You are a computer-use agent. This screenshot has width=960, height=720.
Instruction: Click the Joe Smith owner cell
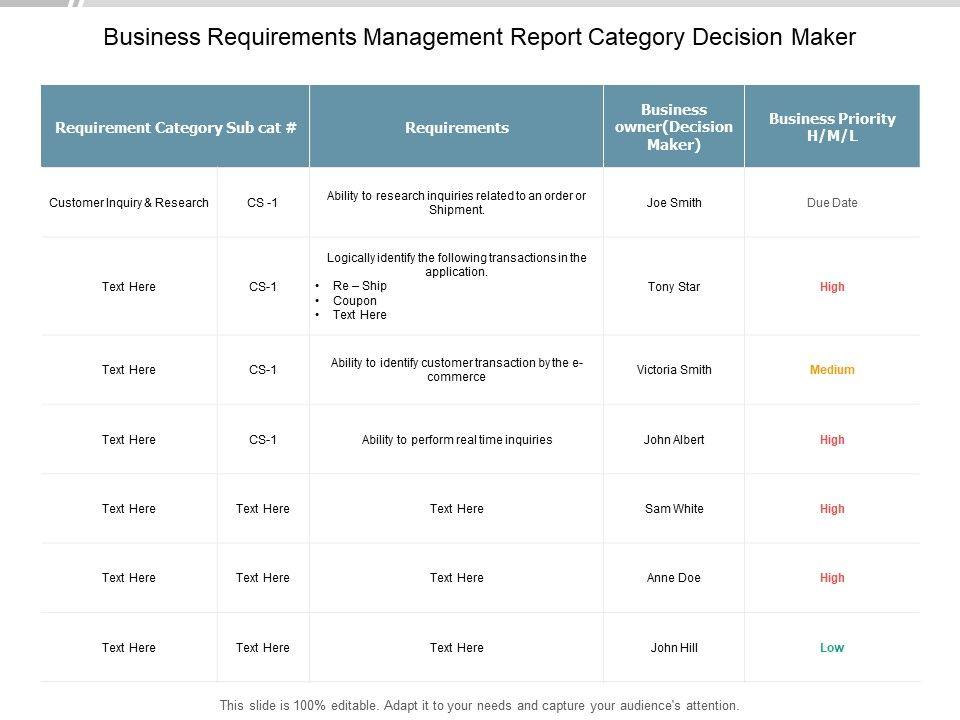pos(674,203)
